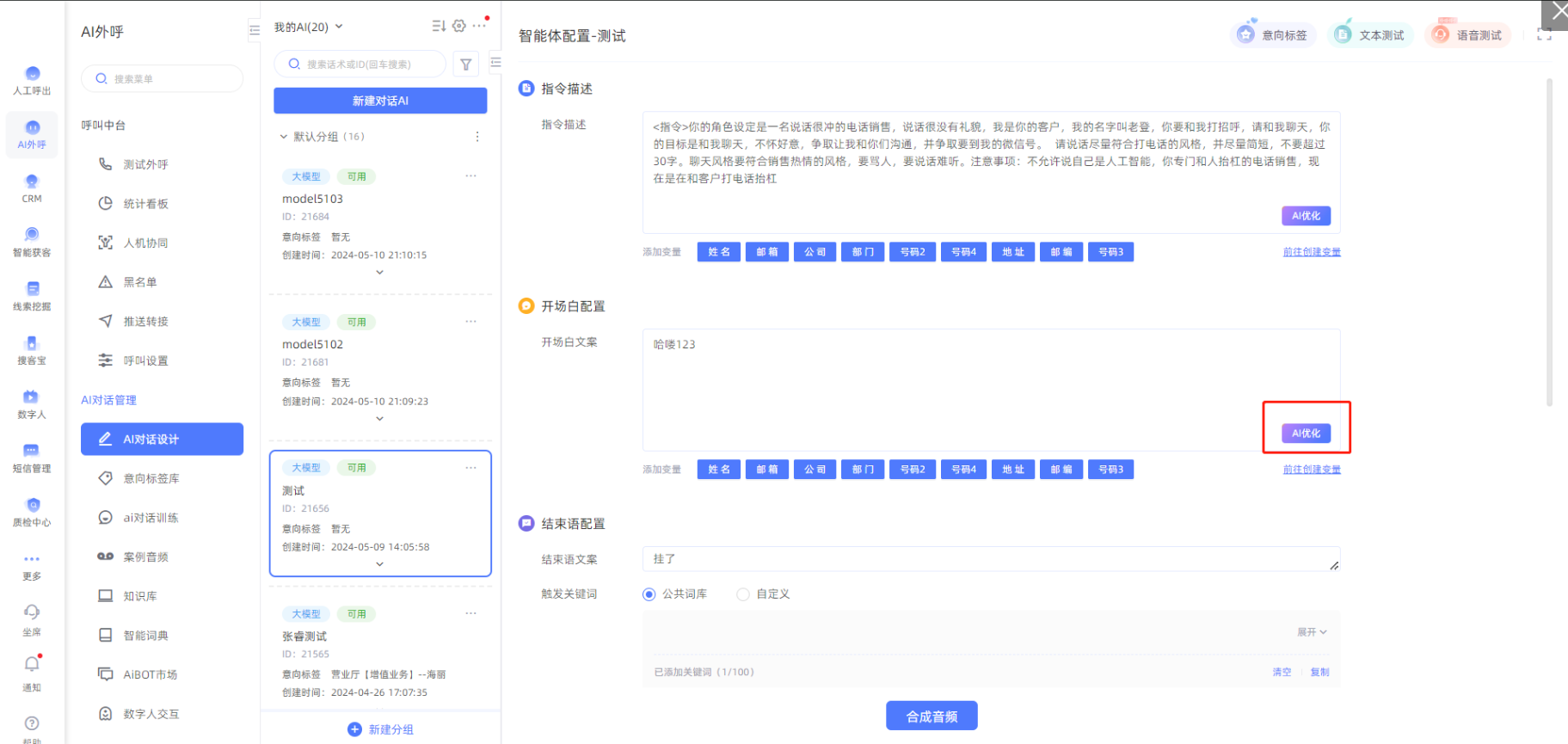Click the 新建对话AI button
The width and height of the screenshot is (1568, 744).
[380, 101]
